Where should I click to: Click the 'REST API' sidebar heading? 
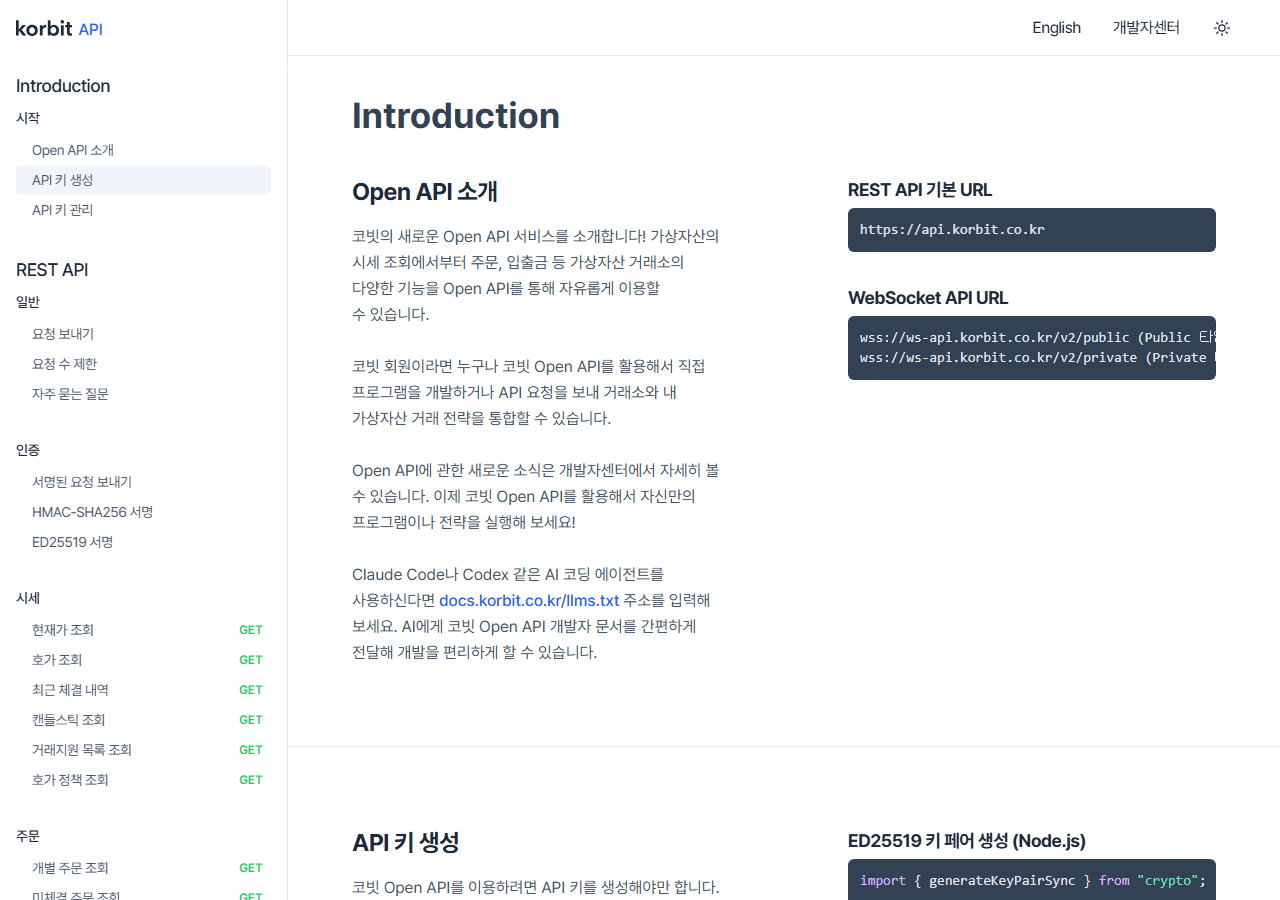point(52,270)
